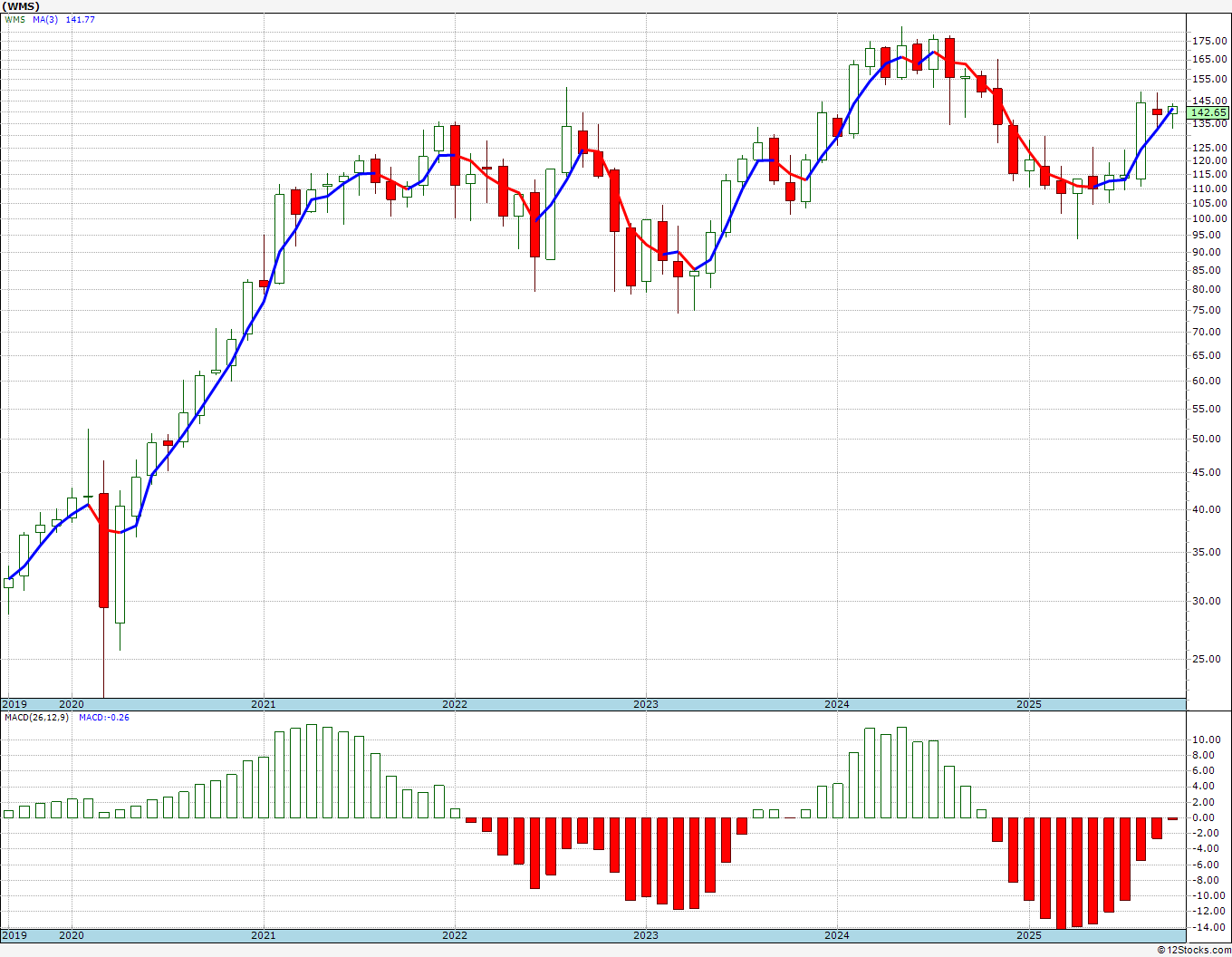
Task: Select the MA(3) indicator label
Action: (x=46, y=19)
